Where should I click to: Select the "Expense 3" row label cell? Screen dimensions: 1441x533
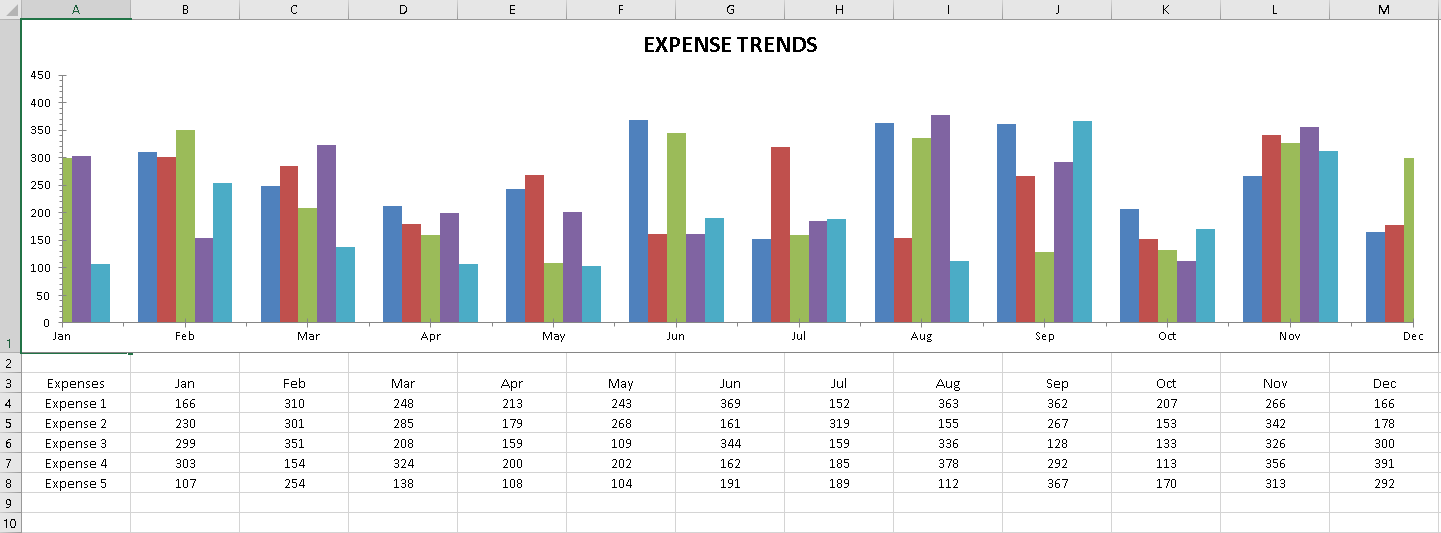pyautogui.click(x=76, y=443)
